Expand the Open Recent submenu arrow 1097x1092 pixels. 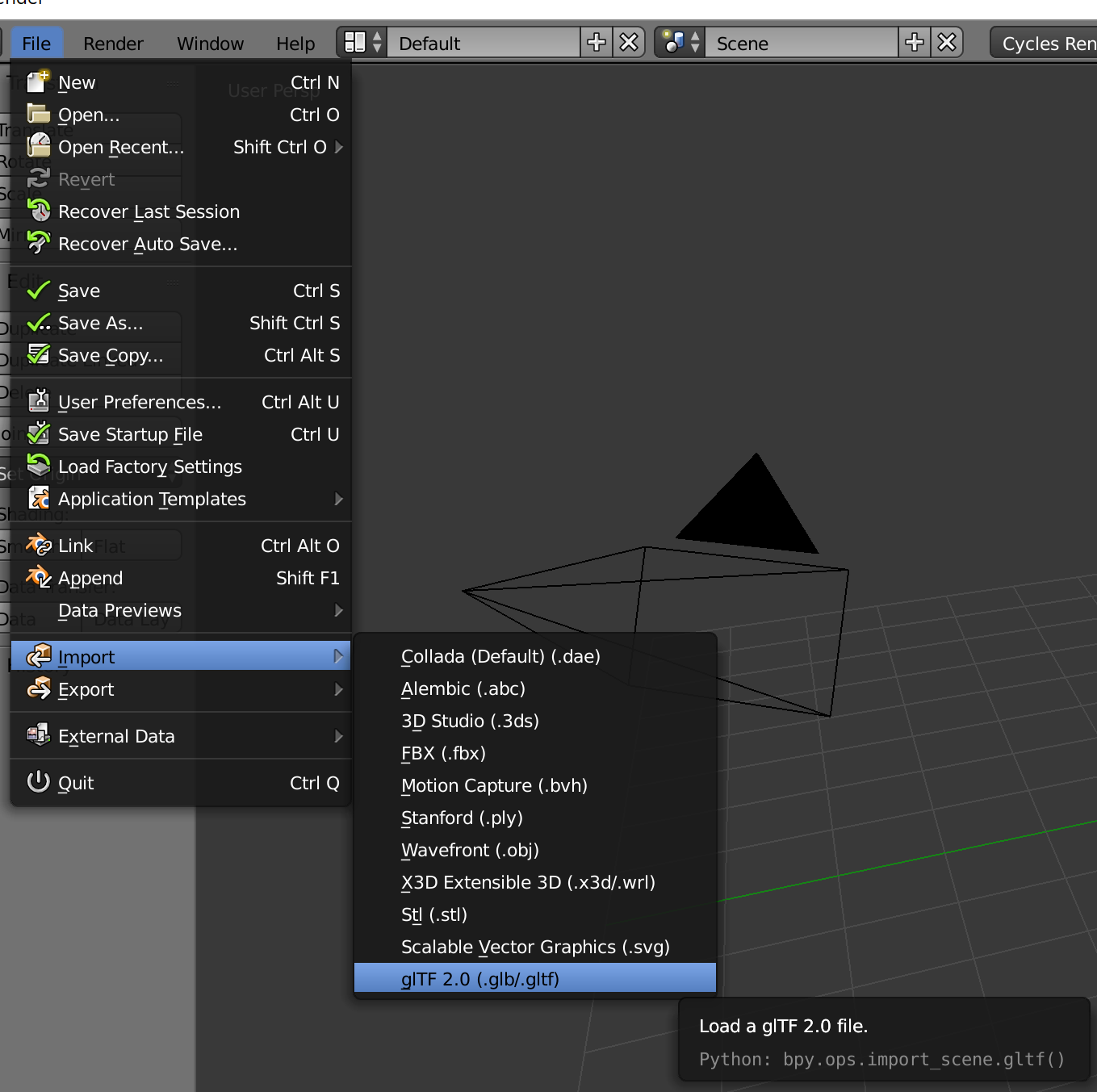click(339, 147)
